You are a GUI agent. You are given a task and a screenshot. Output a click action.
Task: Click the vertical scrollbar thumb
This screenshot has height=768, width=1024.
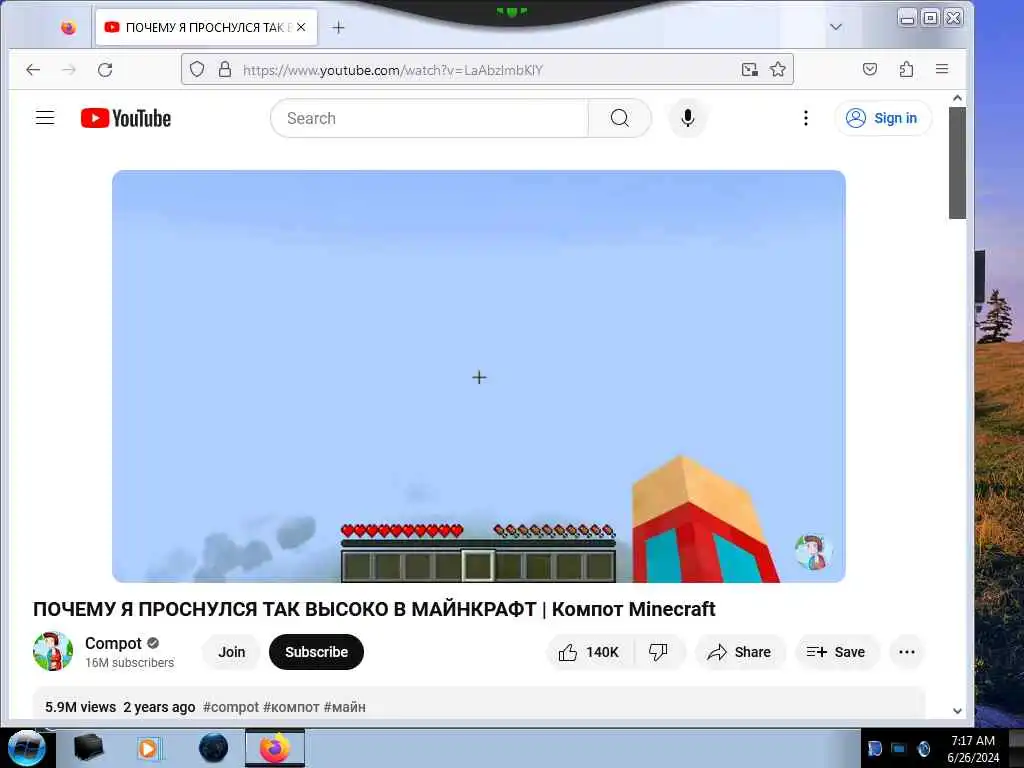[957, 163]
